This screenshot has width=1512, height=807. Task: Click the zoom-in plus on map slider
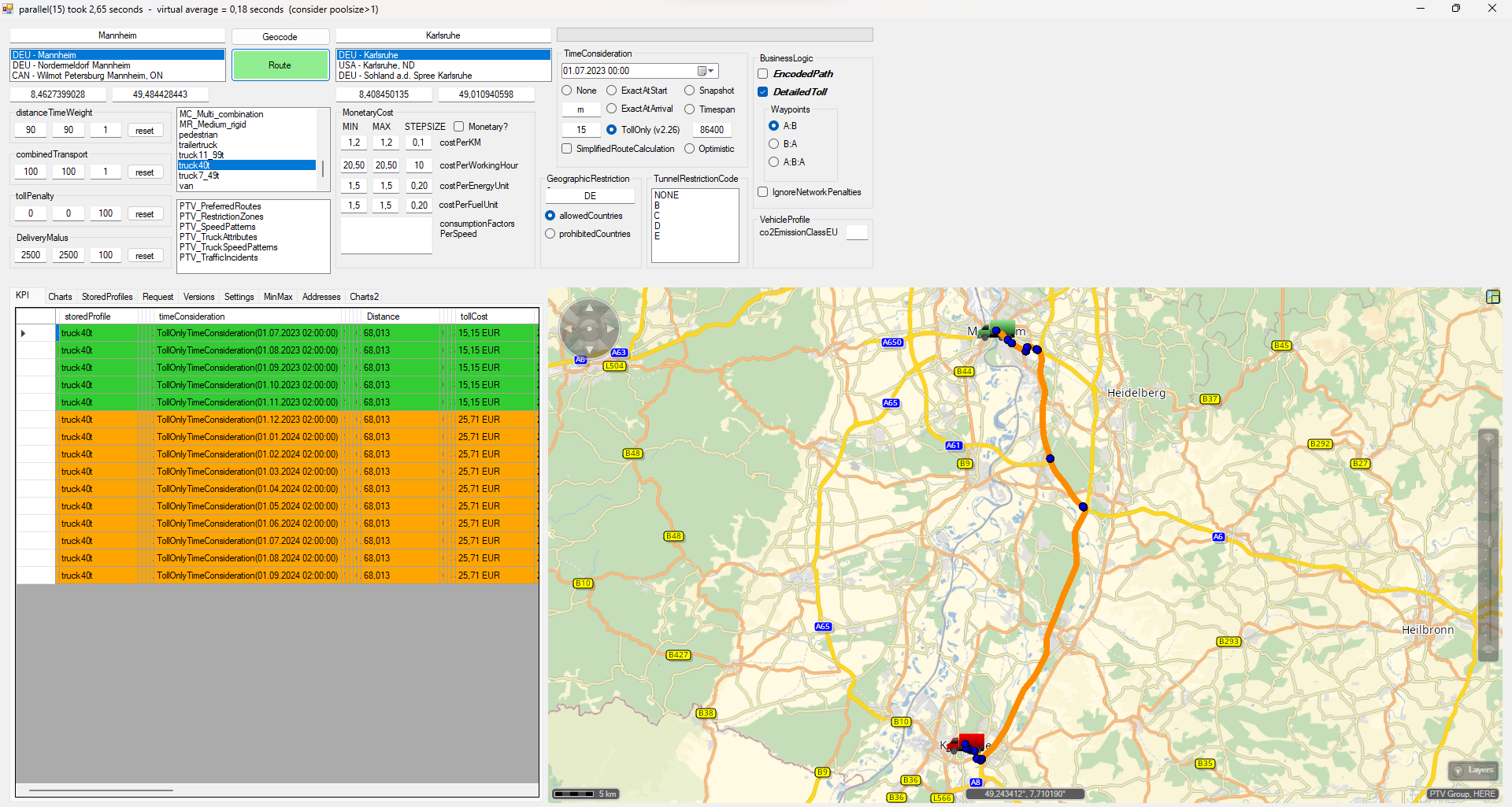[1488, 439]
